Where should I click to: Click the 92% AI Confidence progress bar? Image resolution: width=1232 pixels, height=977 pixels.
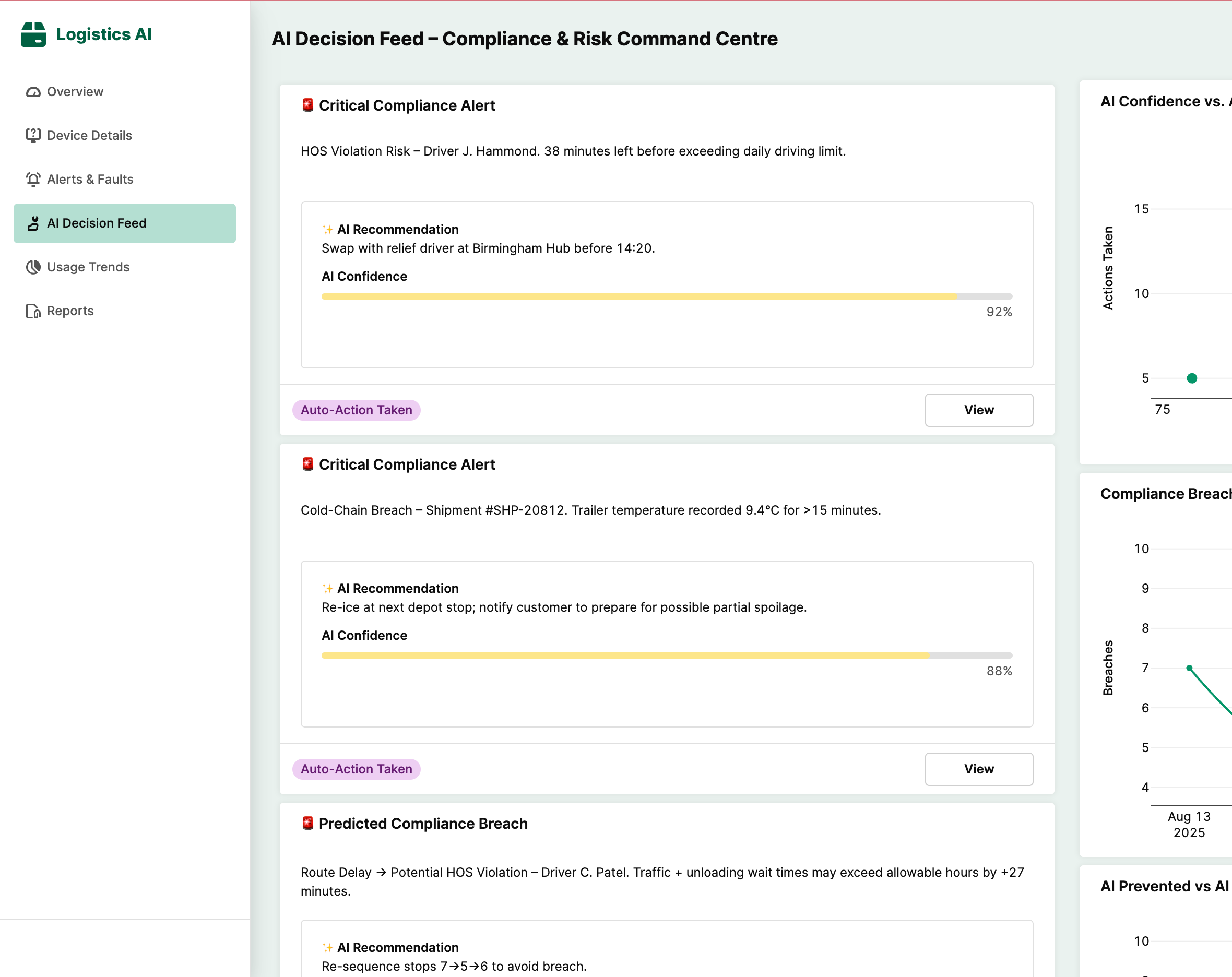click(x=666, y=296)
